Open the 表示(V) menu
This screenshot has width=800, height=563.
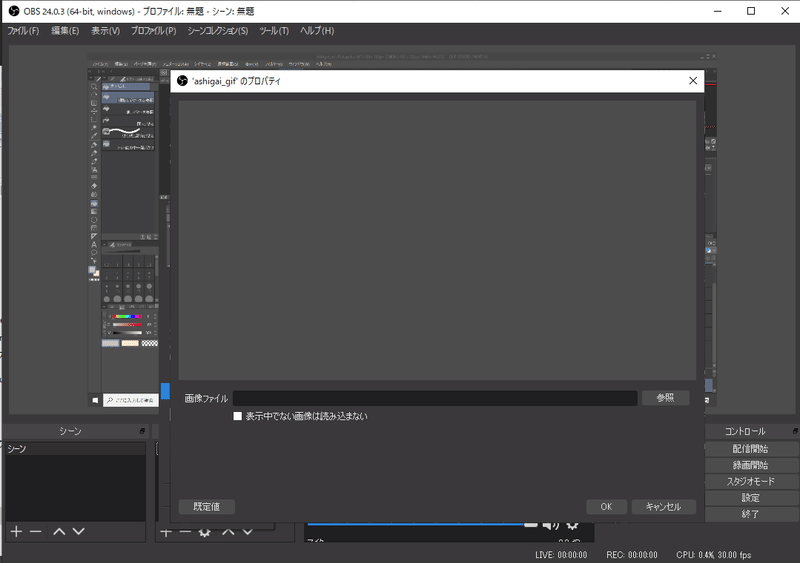[105, 31]
